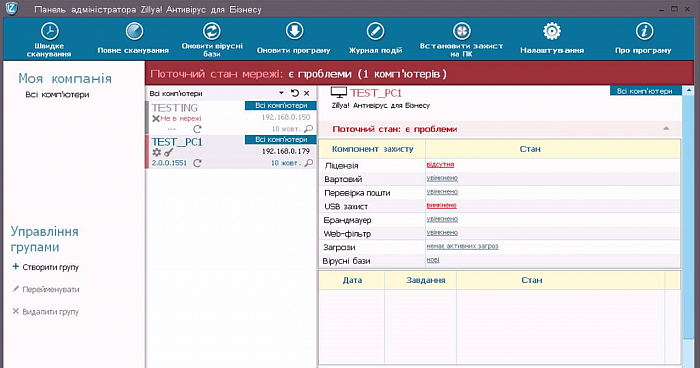Click the refresh icon in computer list header

(x=295, y=93)
